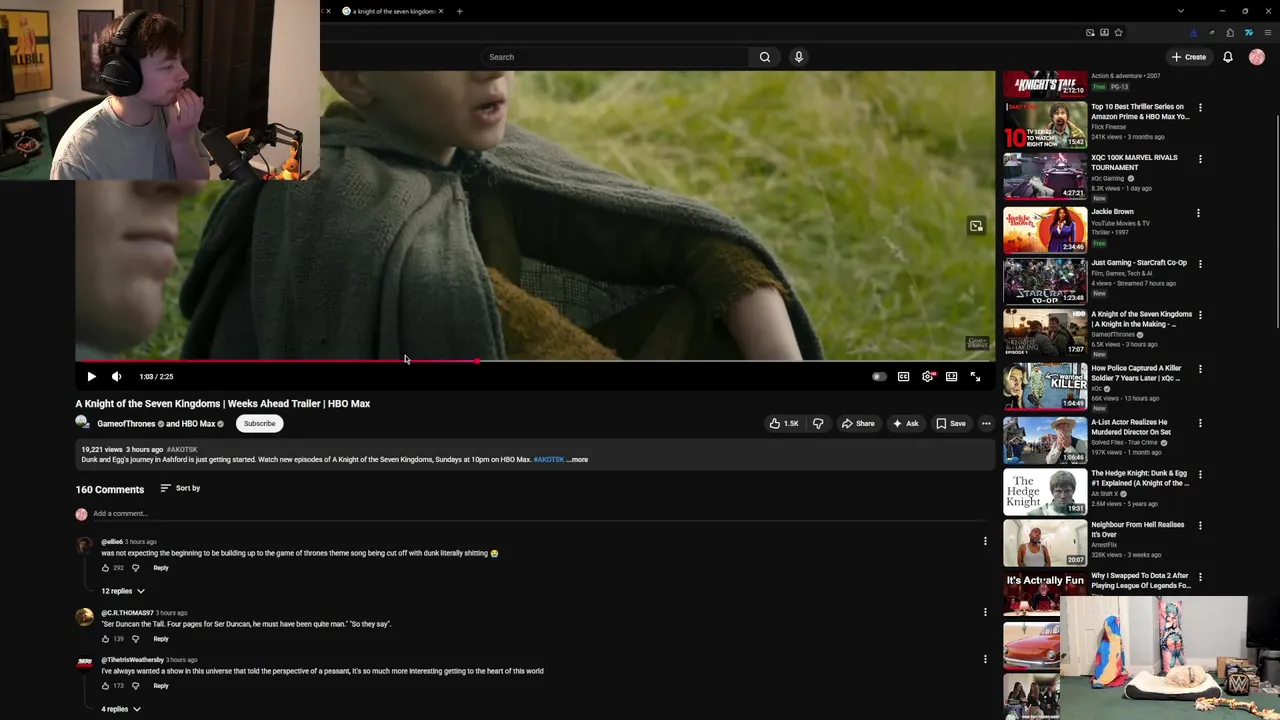Open options menu for ellie6 comment
The height and width of the screenshot is (720, 1280).
coord(985,541)
